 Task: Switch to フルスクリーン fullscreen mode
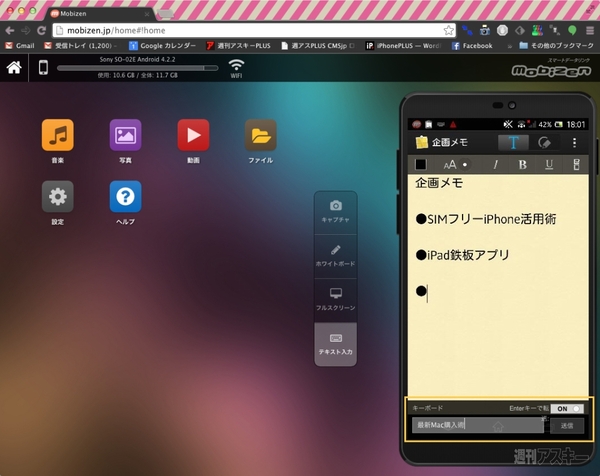point(336,300)
